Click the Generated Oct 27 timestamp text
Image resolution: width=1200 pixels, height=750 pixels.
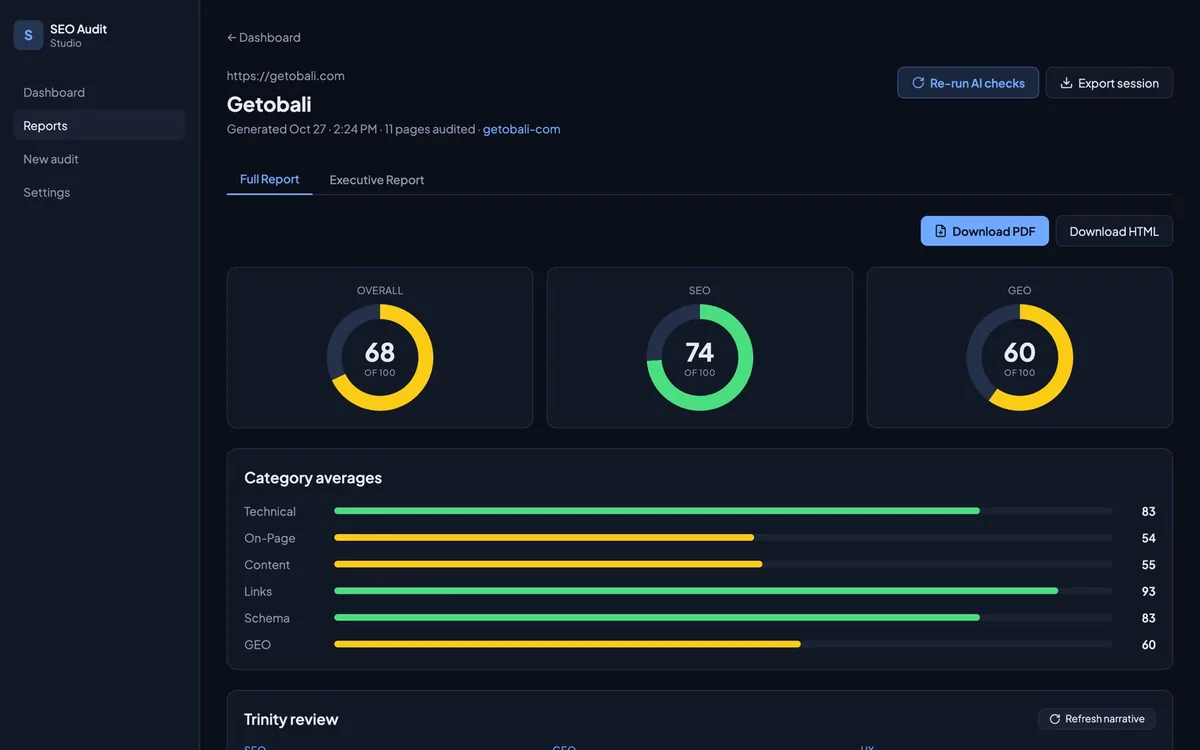click(x=302, y=129)
